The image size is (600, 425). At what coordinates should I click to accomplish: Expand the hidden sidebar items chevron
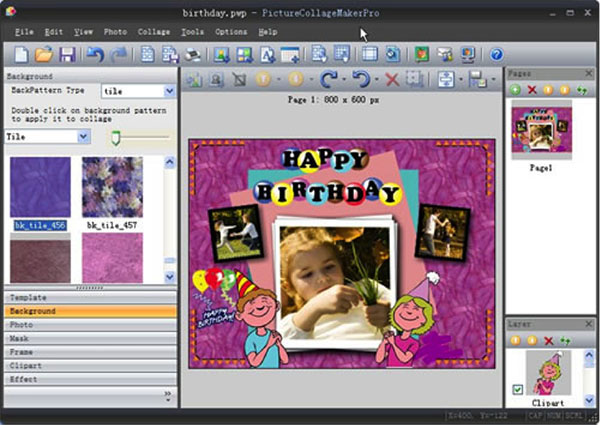tap(167, 395)
